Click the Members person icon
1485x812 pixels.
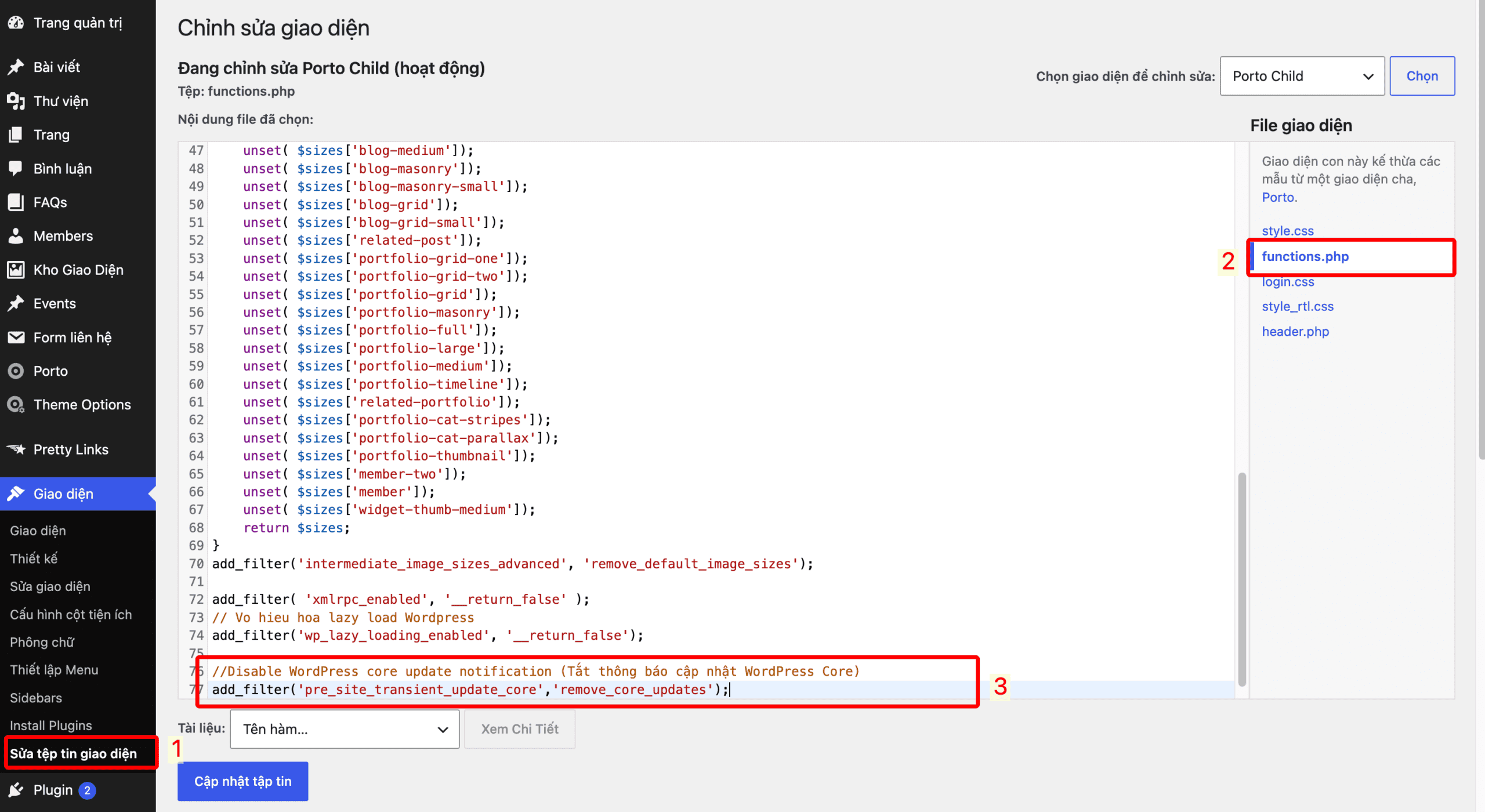coord(16,236)
